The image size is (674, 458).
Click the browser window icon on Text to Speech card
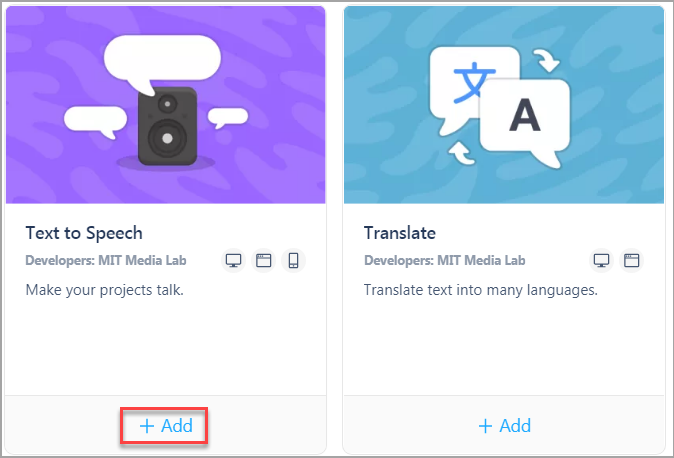click(x=263, y=261)
